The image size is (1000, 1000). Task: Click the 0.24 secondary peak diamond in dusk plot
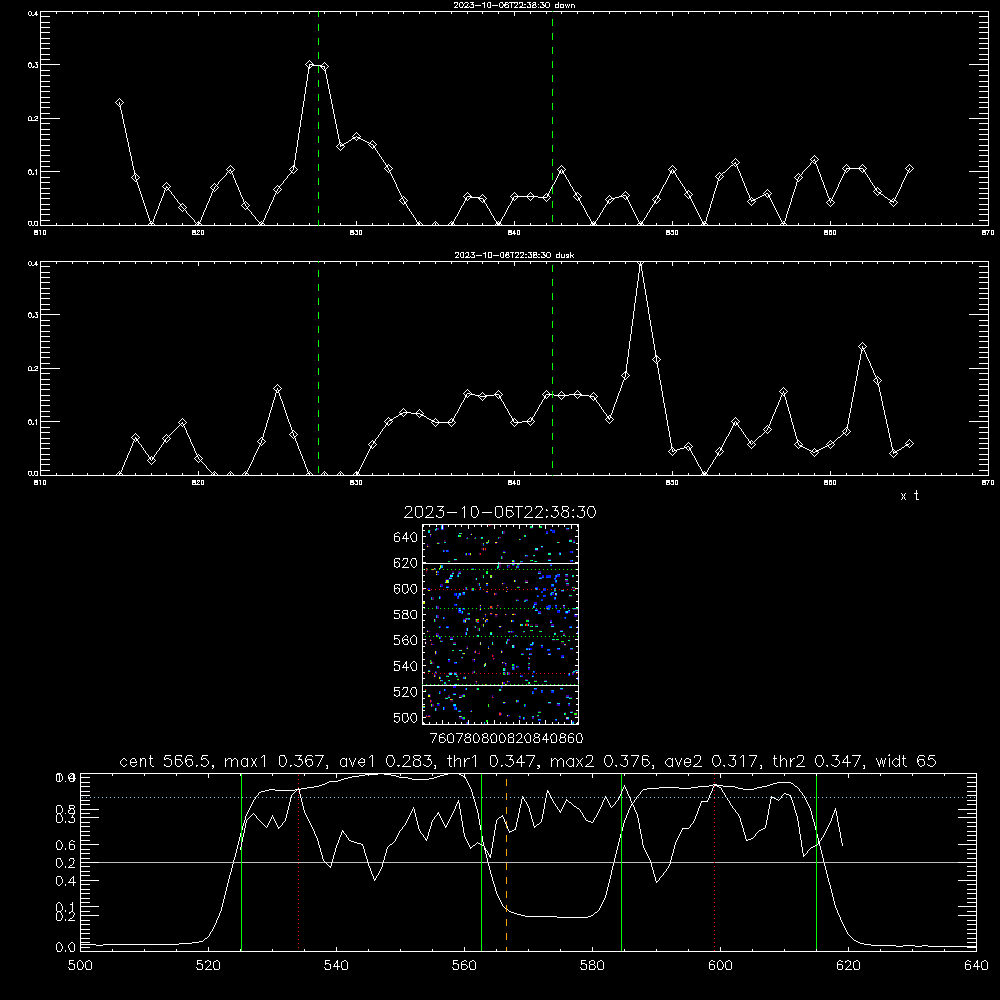pyautogui.click(x=862, y=346)
